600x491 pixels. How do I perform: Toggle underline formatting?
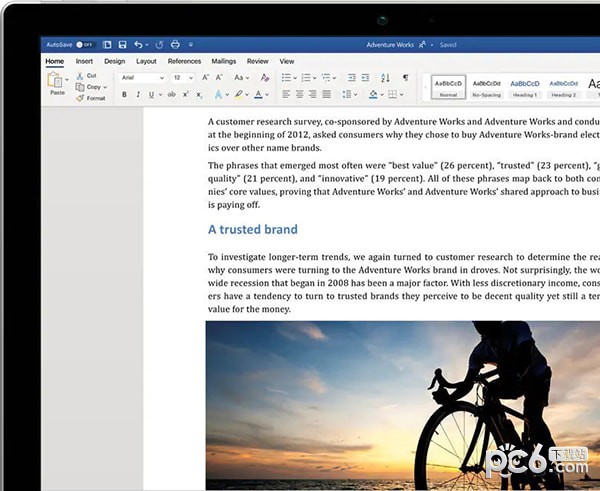(x=152, y=94)
